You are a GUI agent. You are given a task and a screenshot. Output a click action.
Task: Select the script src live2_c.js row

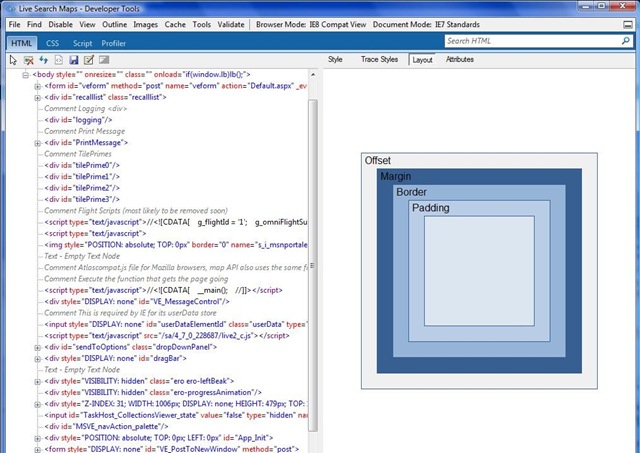[167, 336]
